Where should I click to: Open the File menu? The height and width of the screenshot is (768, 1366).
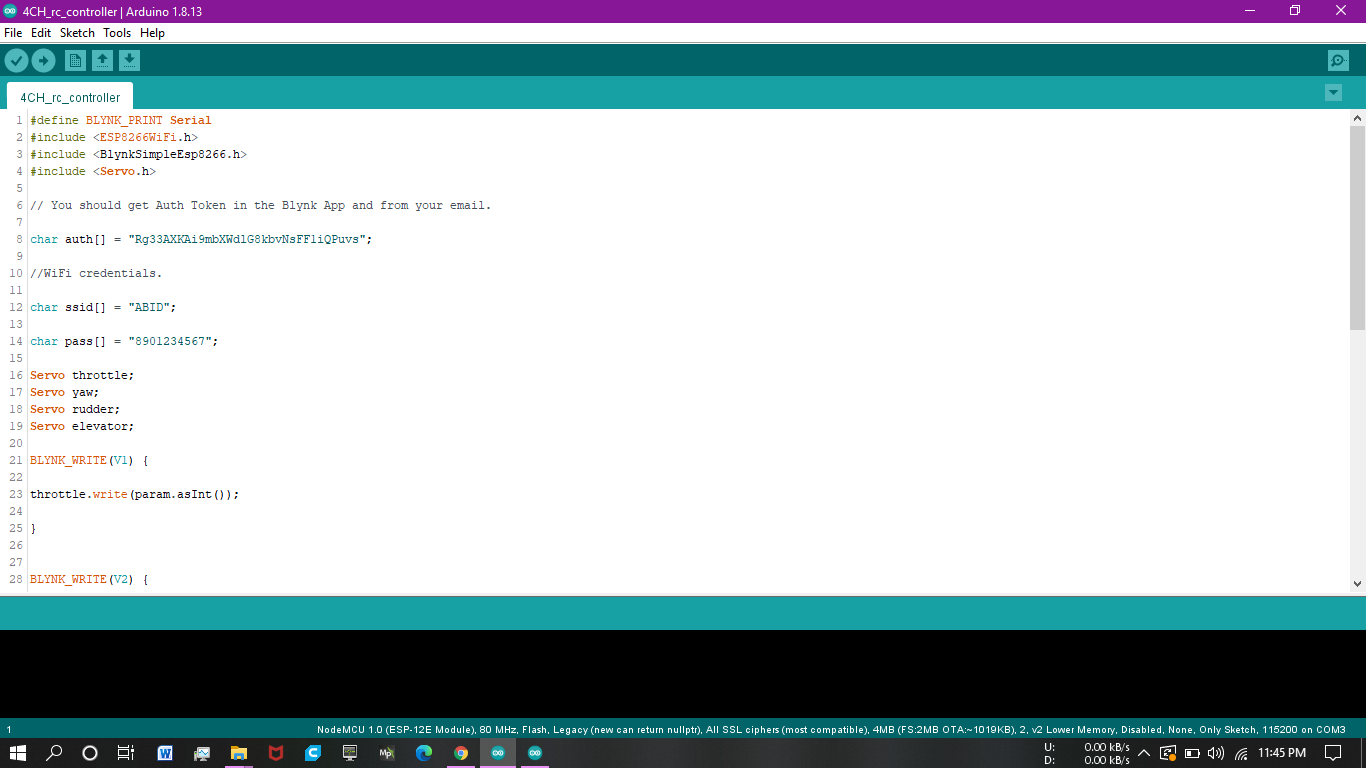[x=13, y=33]
